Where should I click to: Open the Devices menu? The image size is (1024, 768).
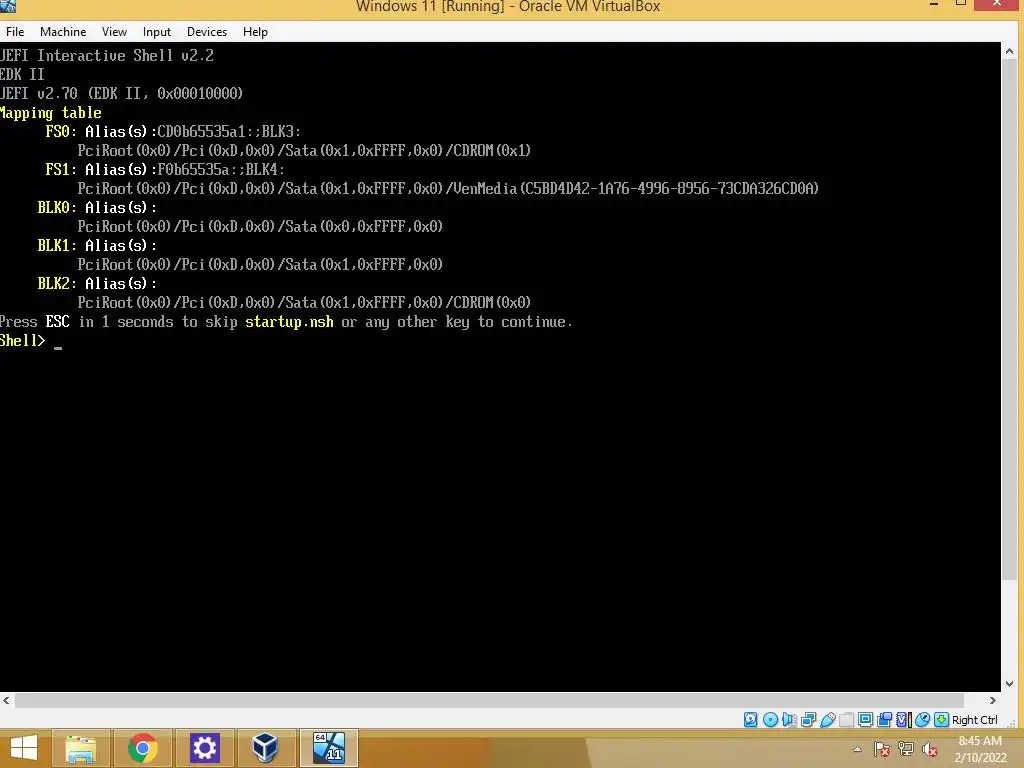[x=206, y=31]
